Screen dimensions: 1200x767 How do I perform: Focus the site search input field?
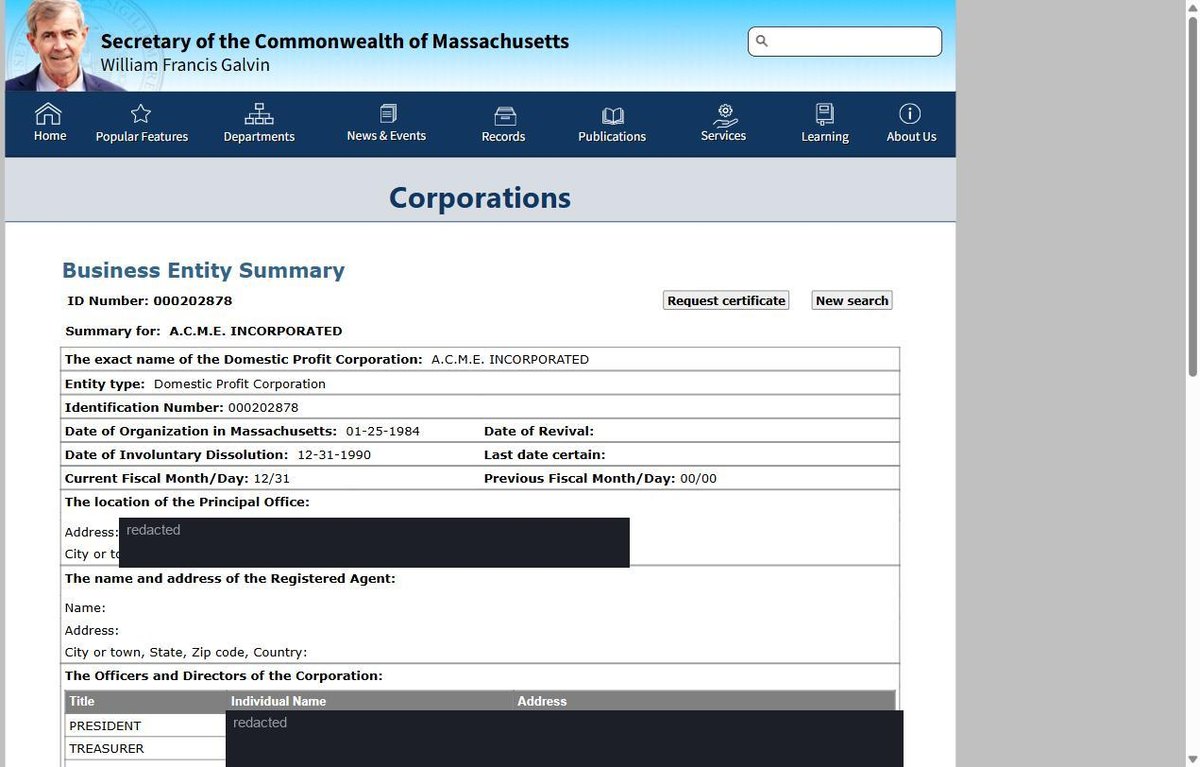click(x=845, y=41)
